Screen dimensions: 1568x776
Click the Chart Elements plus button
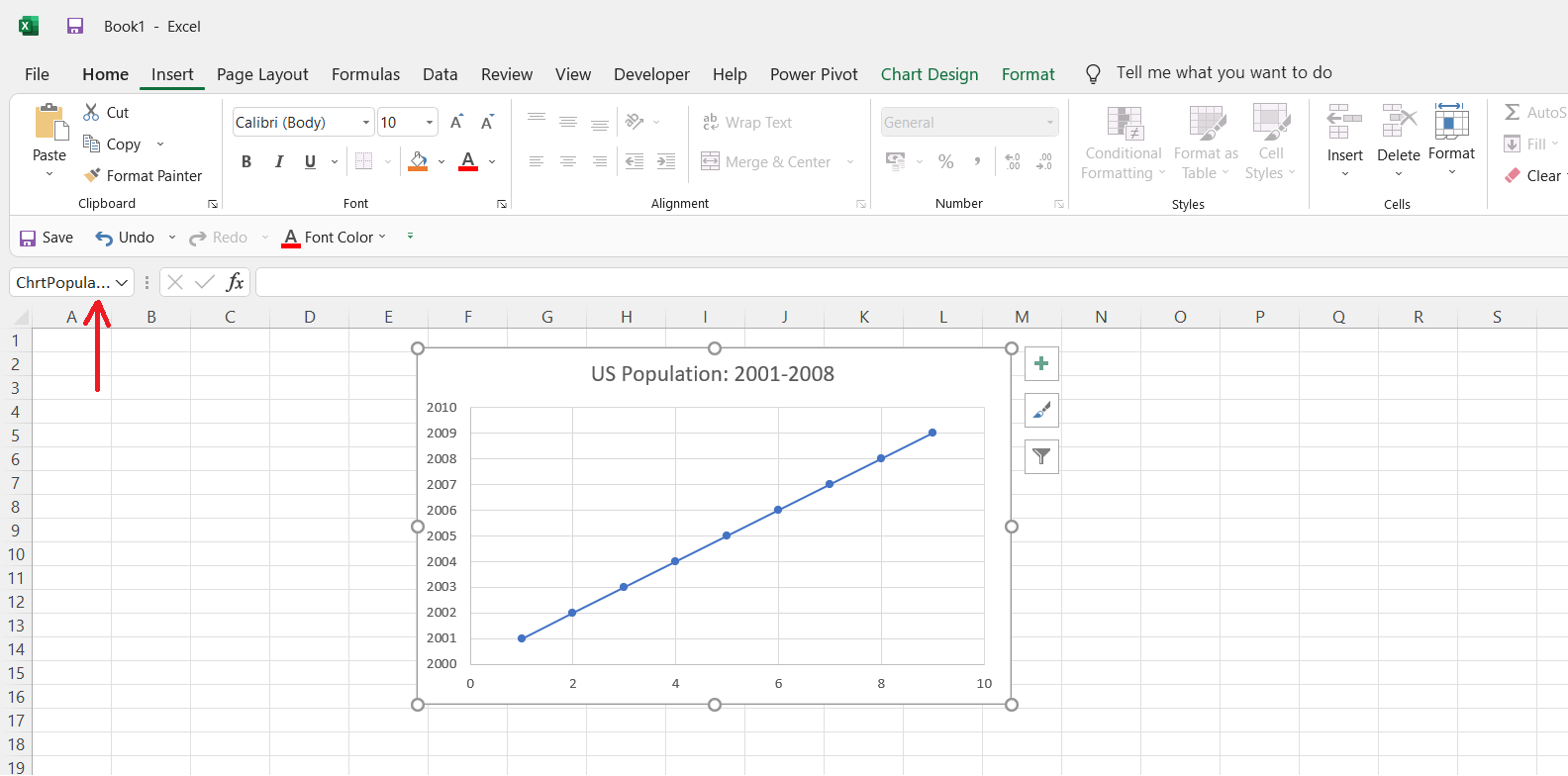1041,363
